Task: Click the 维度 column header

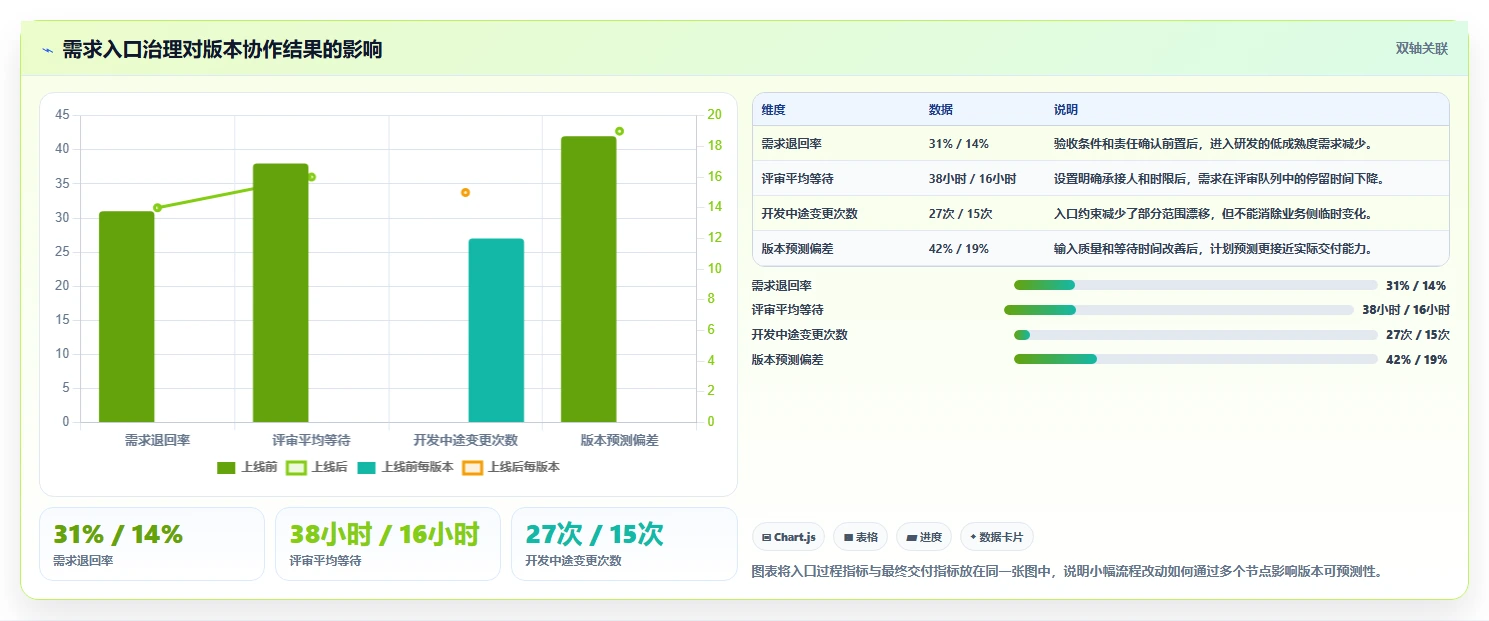Action: click(x=773, y=110)
